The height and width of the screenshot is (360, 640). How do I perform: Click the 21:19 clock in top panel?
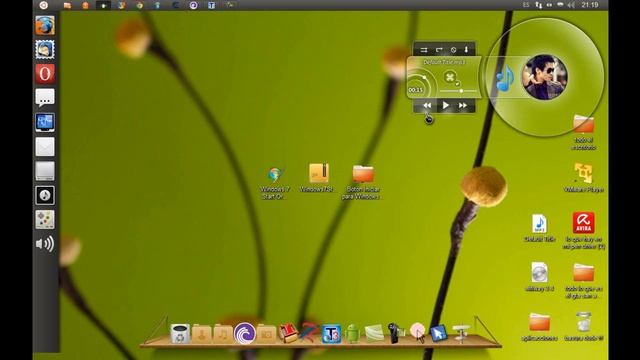tap(590, 5)
